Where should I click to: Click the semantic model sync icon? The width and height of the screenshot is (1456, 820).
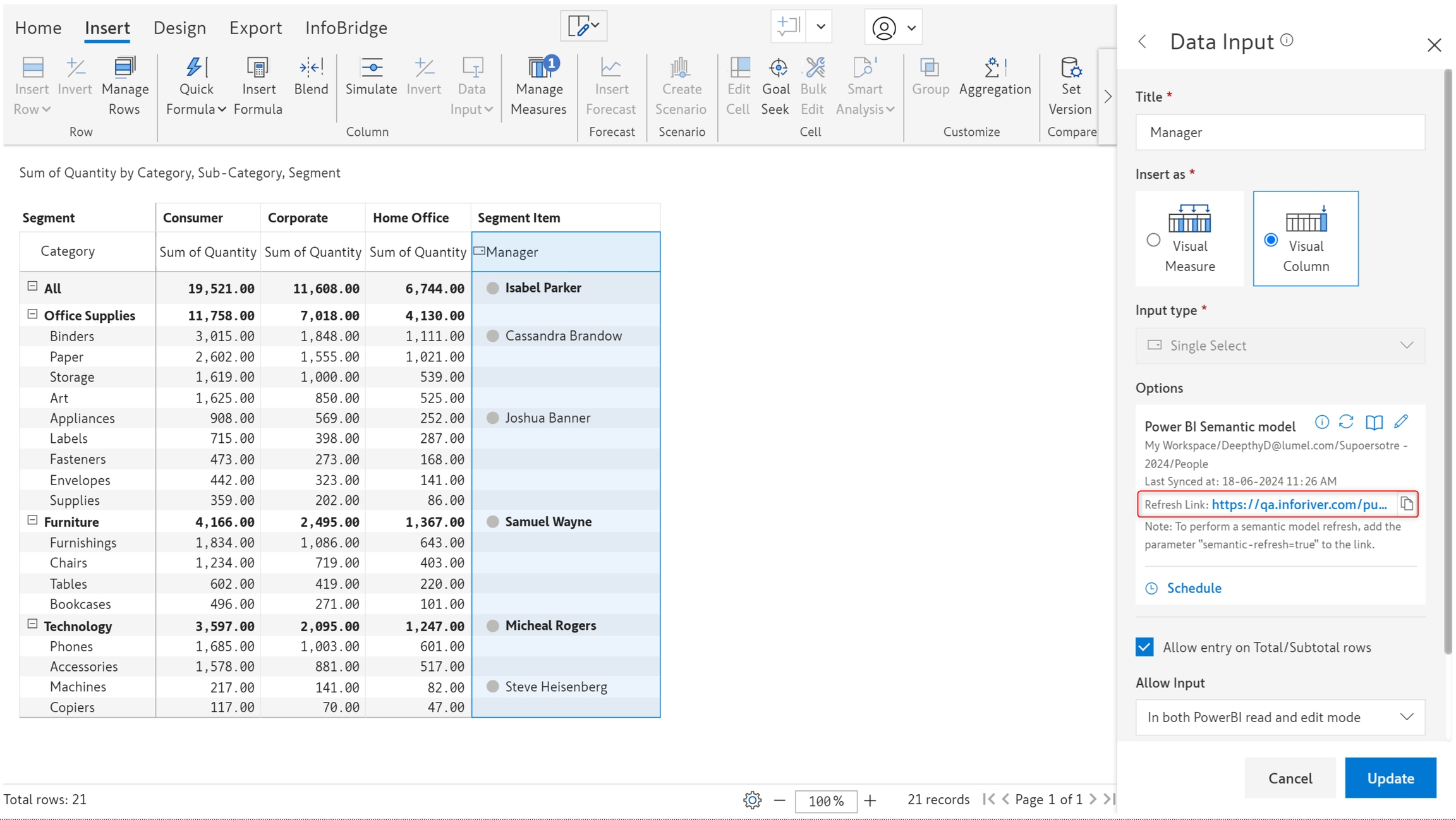click(x=1346, y=422)
